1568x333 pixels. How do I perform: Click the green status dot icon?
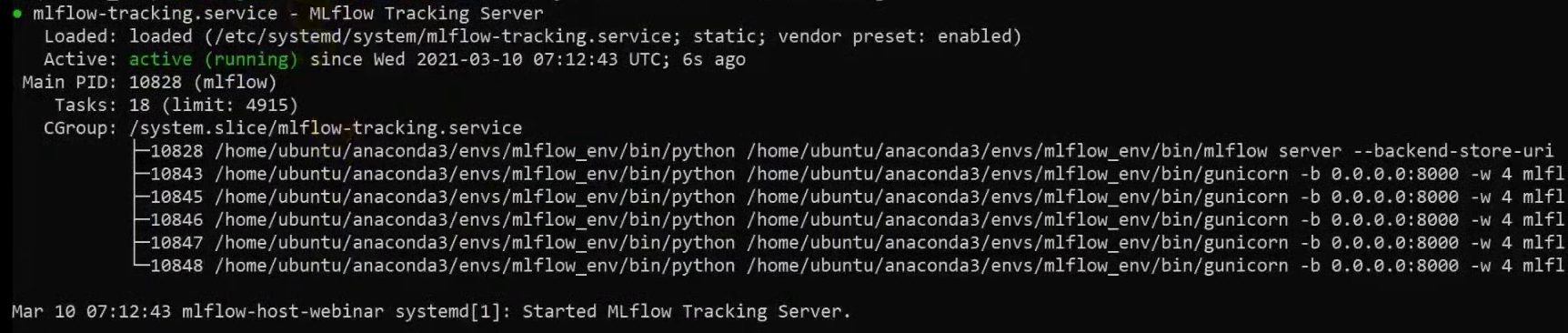(x=16, y=14)
